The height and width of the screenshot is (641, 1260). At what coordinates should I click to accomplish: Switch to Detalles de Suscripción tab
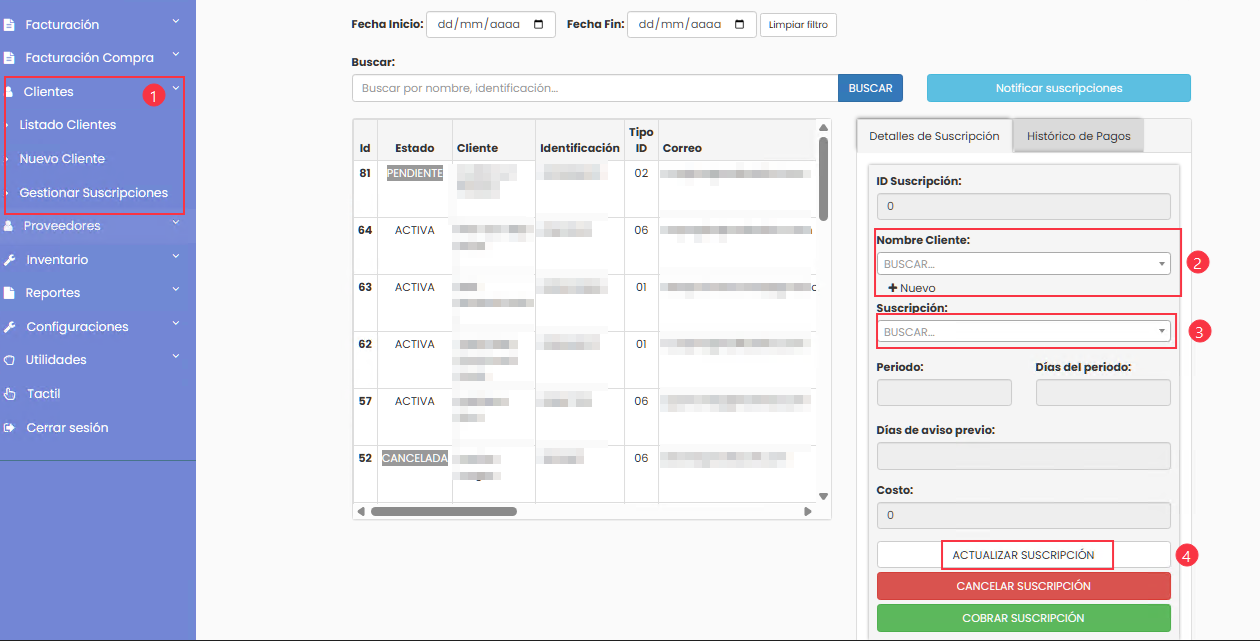[x=934, y=136]
